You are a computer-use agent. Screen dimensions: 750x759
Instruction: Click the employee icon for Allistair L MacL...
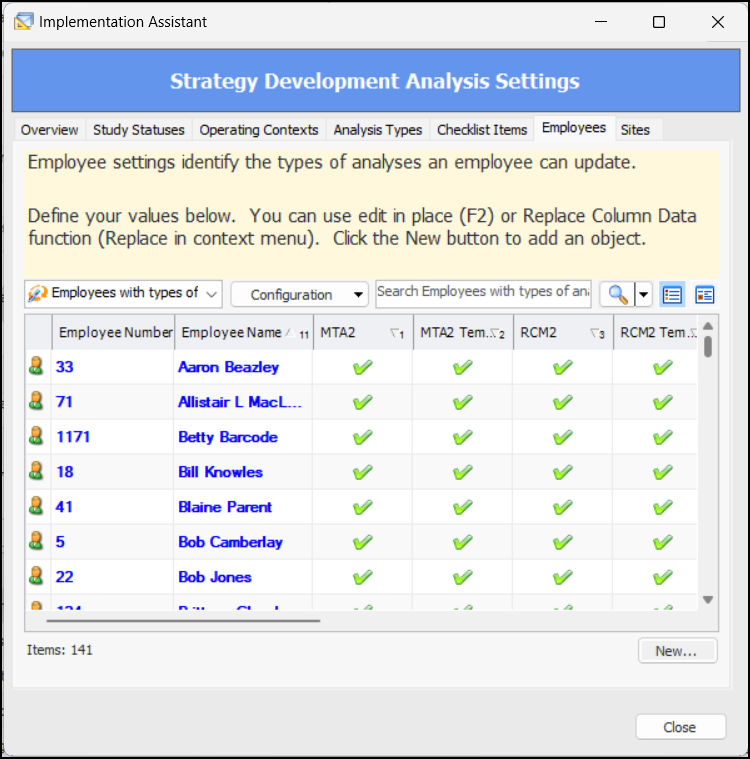[x=36, y=401]
